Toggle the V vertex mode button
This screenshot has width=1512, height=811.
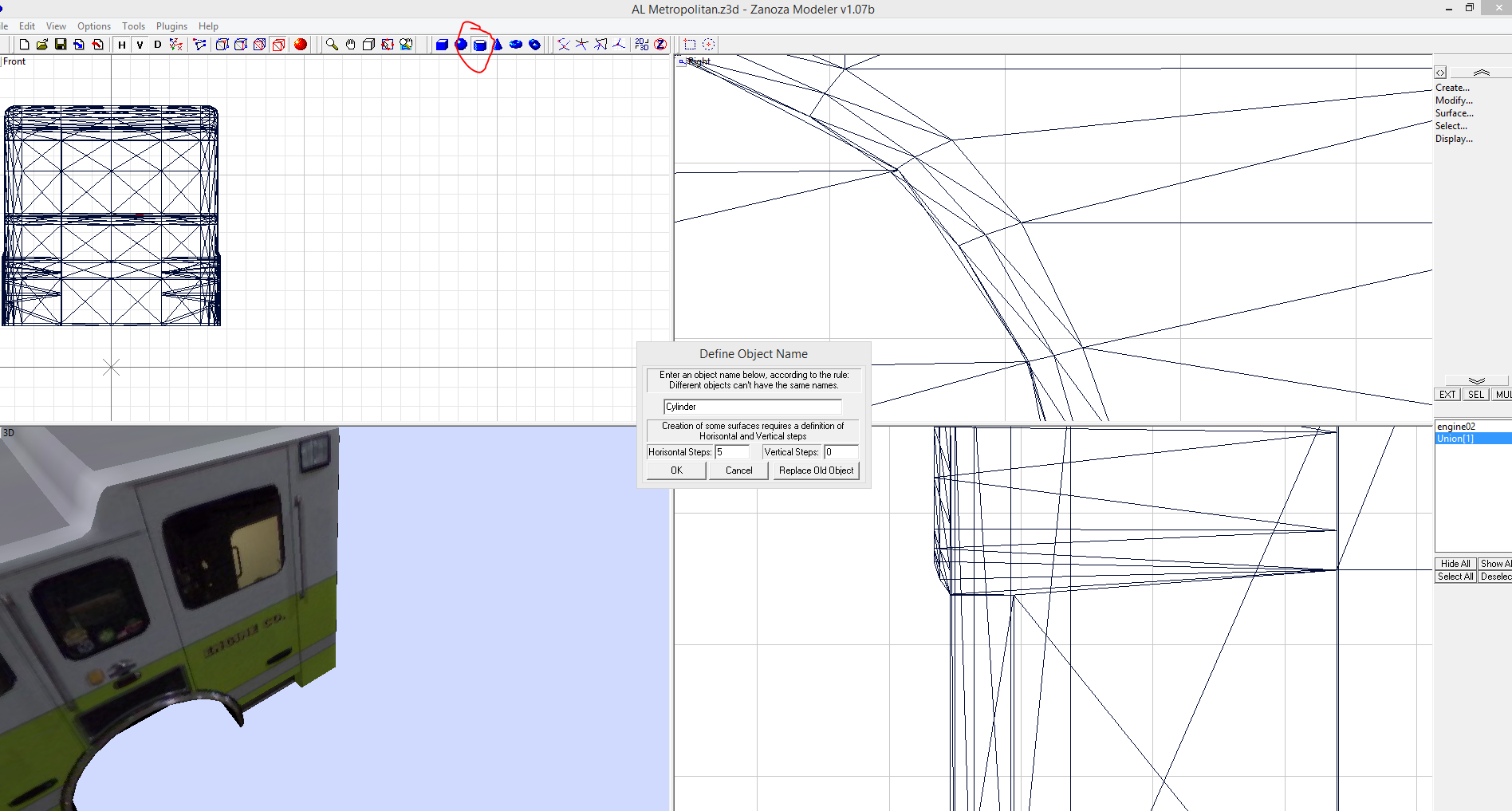pyautogui.click(x=140, y=45)
